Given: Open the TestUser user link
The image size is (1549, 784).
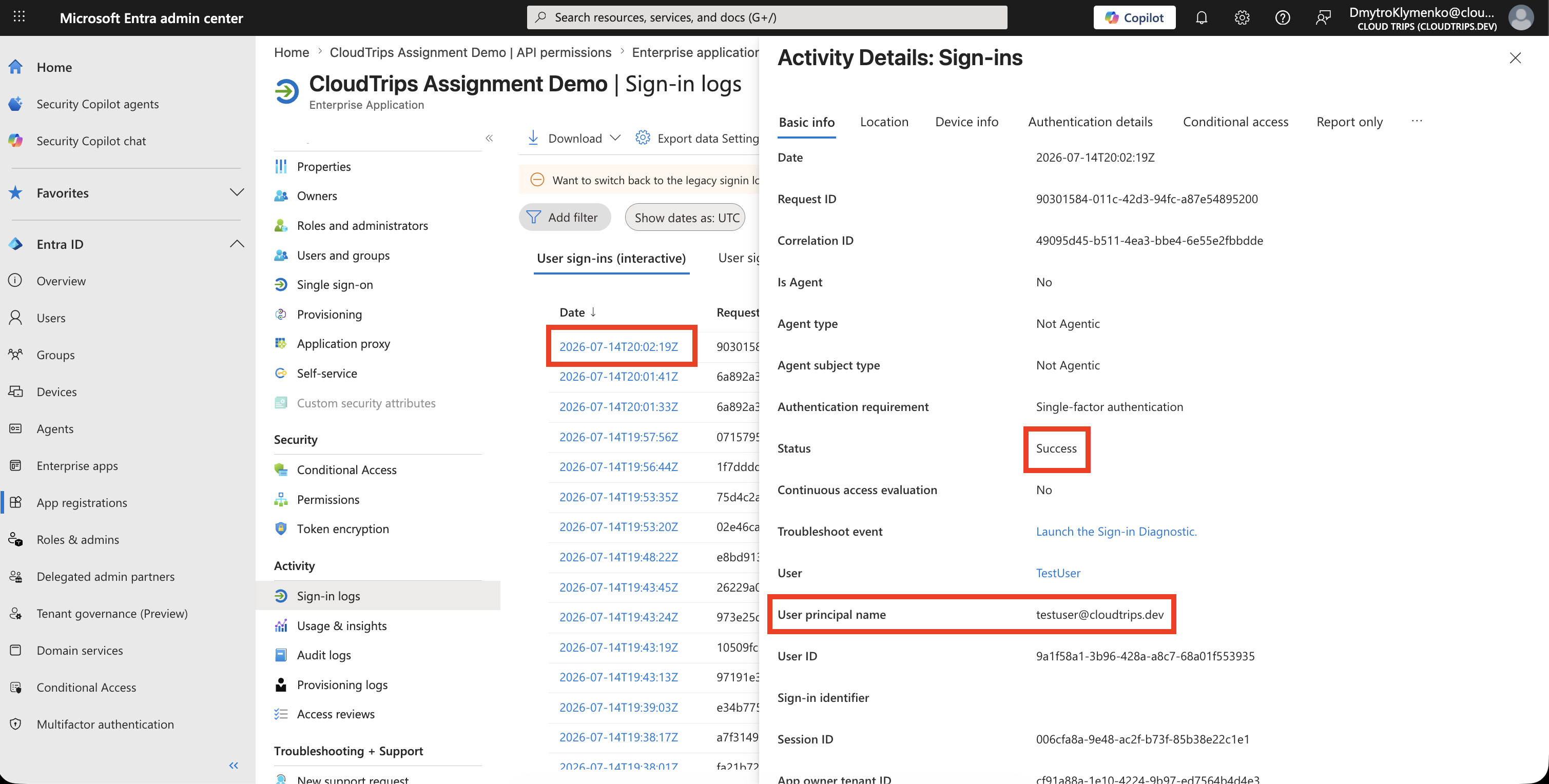Looking at the screenshot, I should tap(1058, 573).
